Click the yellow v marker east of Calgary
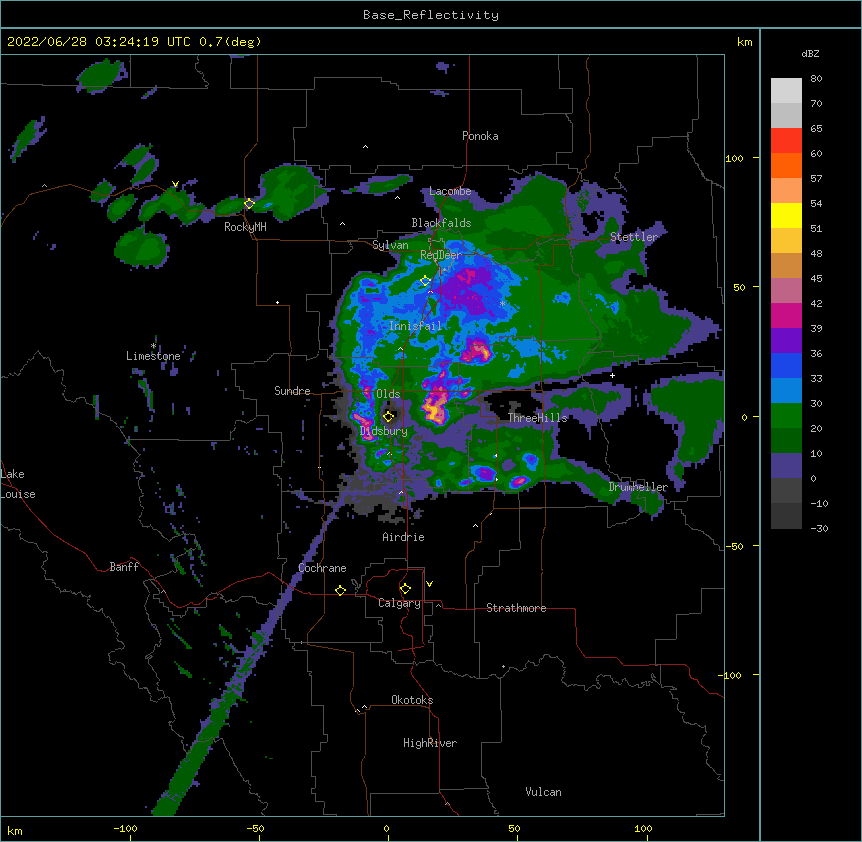Viewport: 862px width, 842px height. pos(429,584)
